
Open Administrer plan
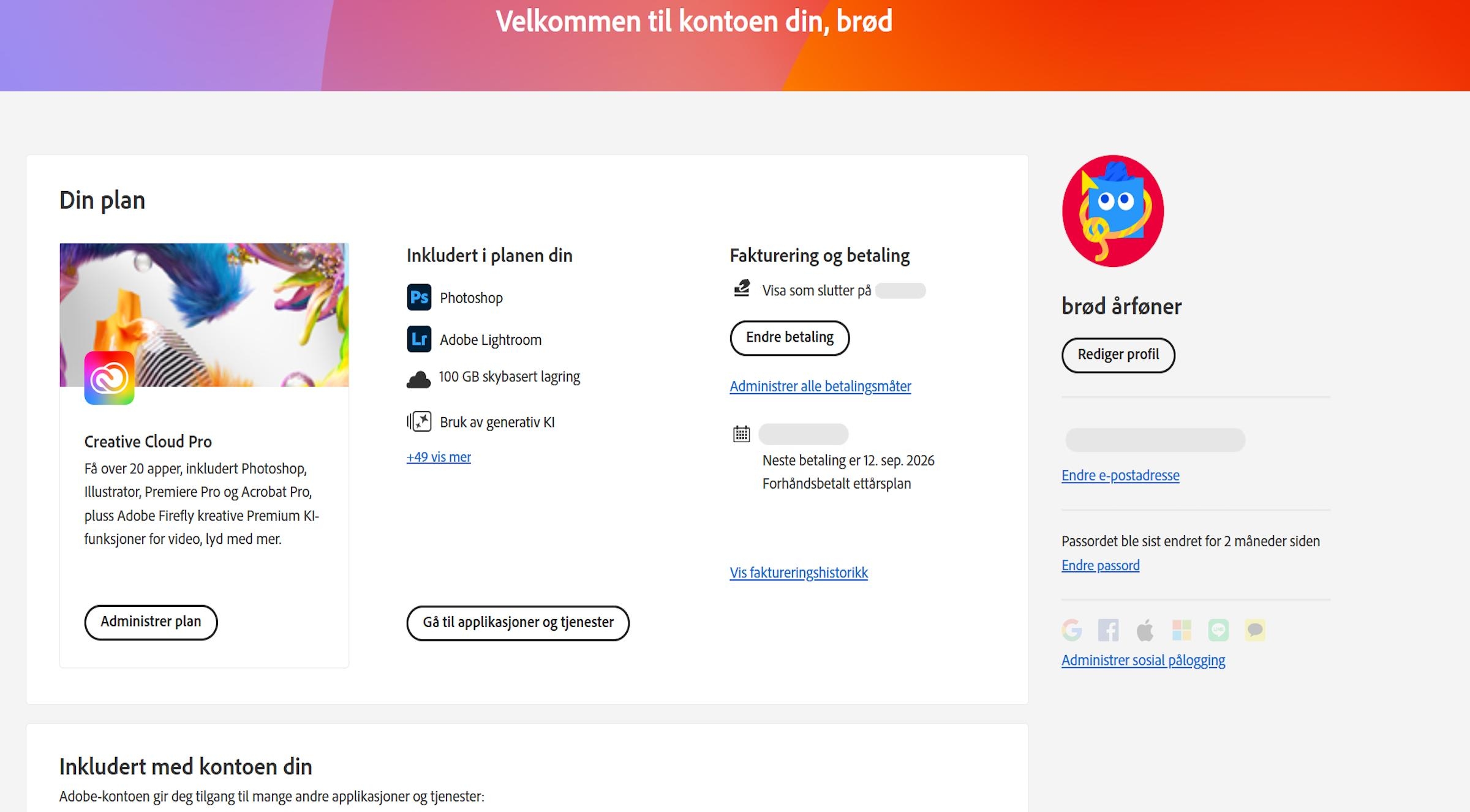[150, 622]
